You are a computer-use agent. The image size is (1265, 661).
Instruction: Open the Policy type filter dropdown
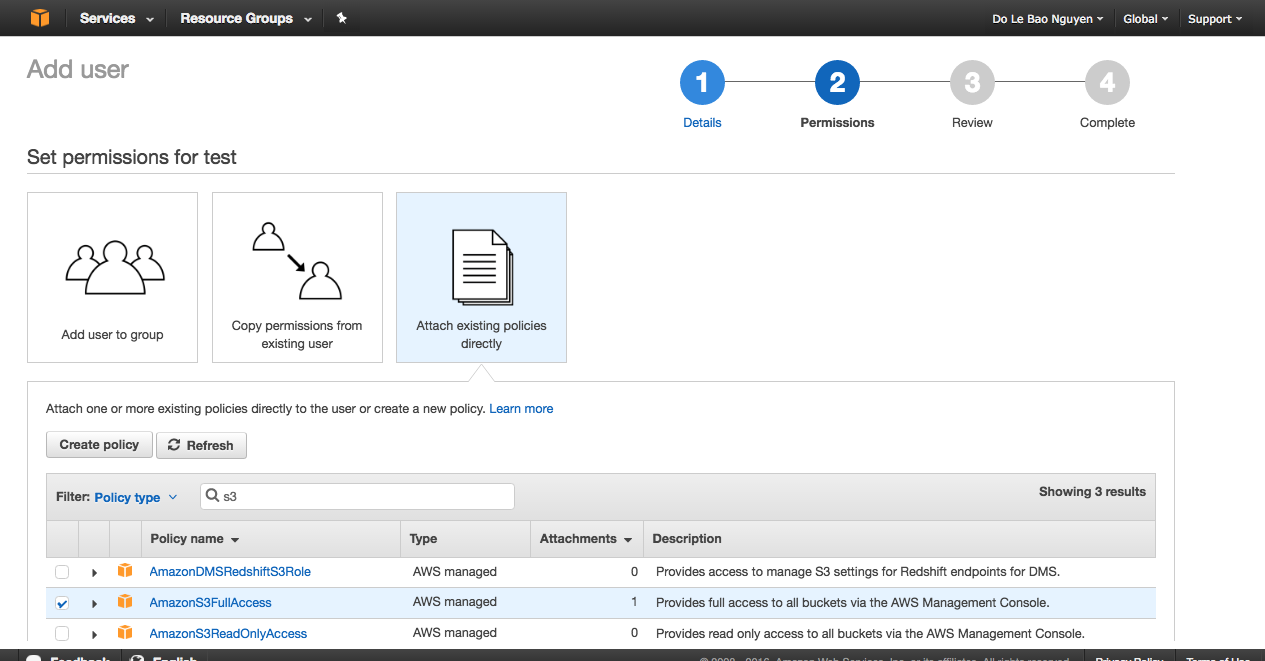tap(135, 497)
